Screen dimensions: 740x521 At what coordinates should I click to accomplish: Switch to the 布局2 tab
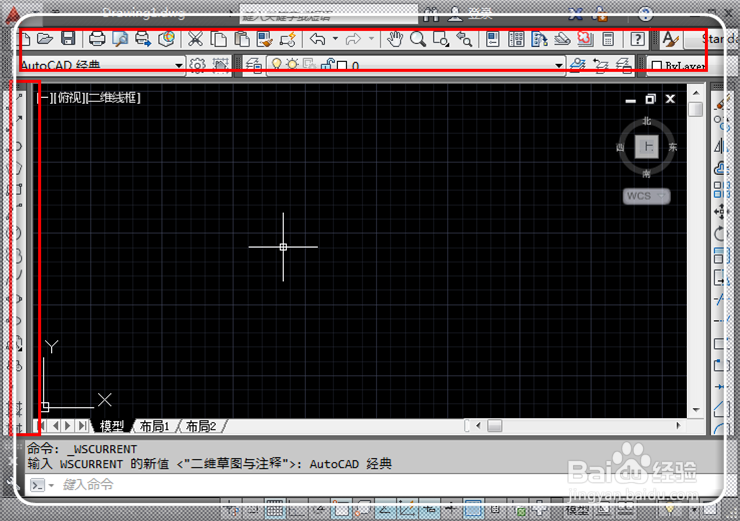[x=201, y=426]
